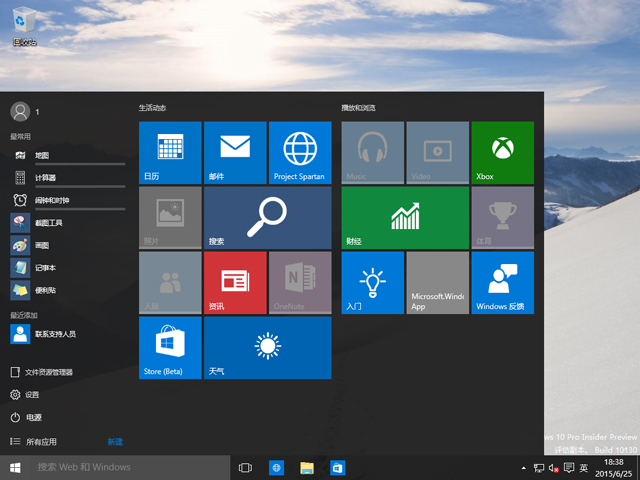Click the 搜索 (Search) magnifier tile

[267, 218]
